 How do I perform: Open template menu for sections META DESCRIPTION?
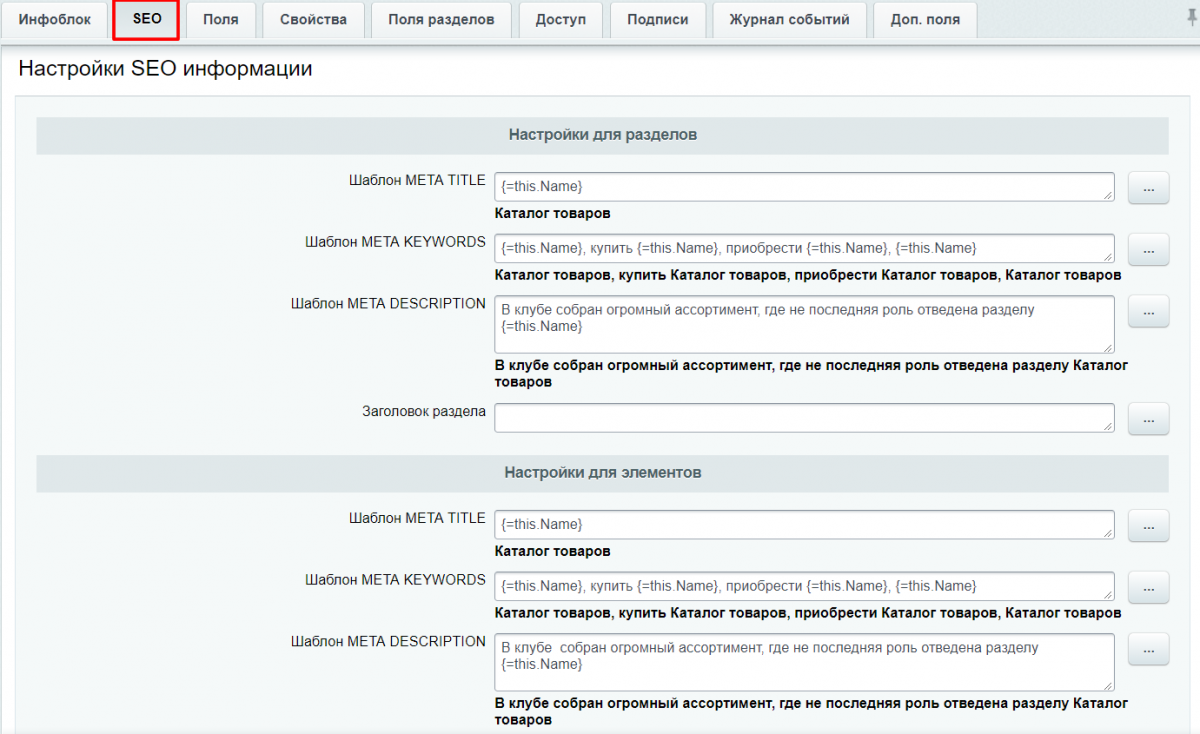point(1148,311)
